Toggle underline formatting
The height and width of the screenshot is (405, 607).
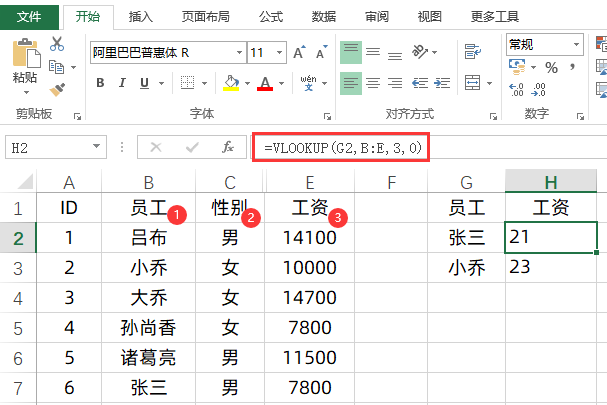pos(144,83)
